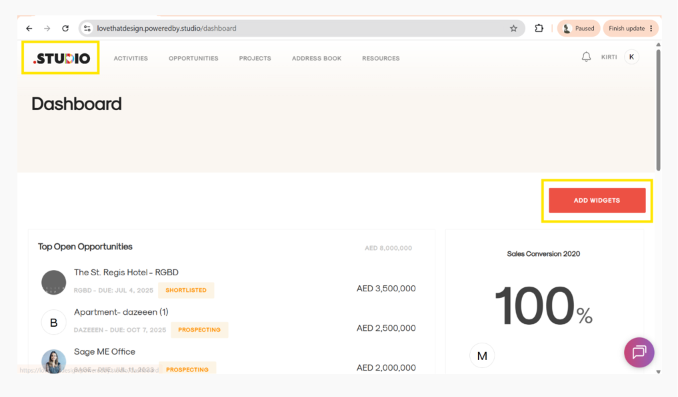Click the SHORTLISTED status badge
The image size is (678, 397).
pos(186,290)
